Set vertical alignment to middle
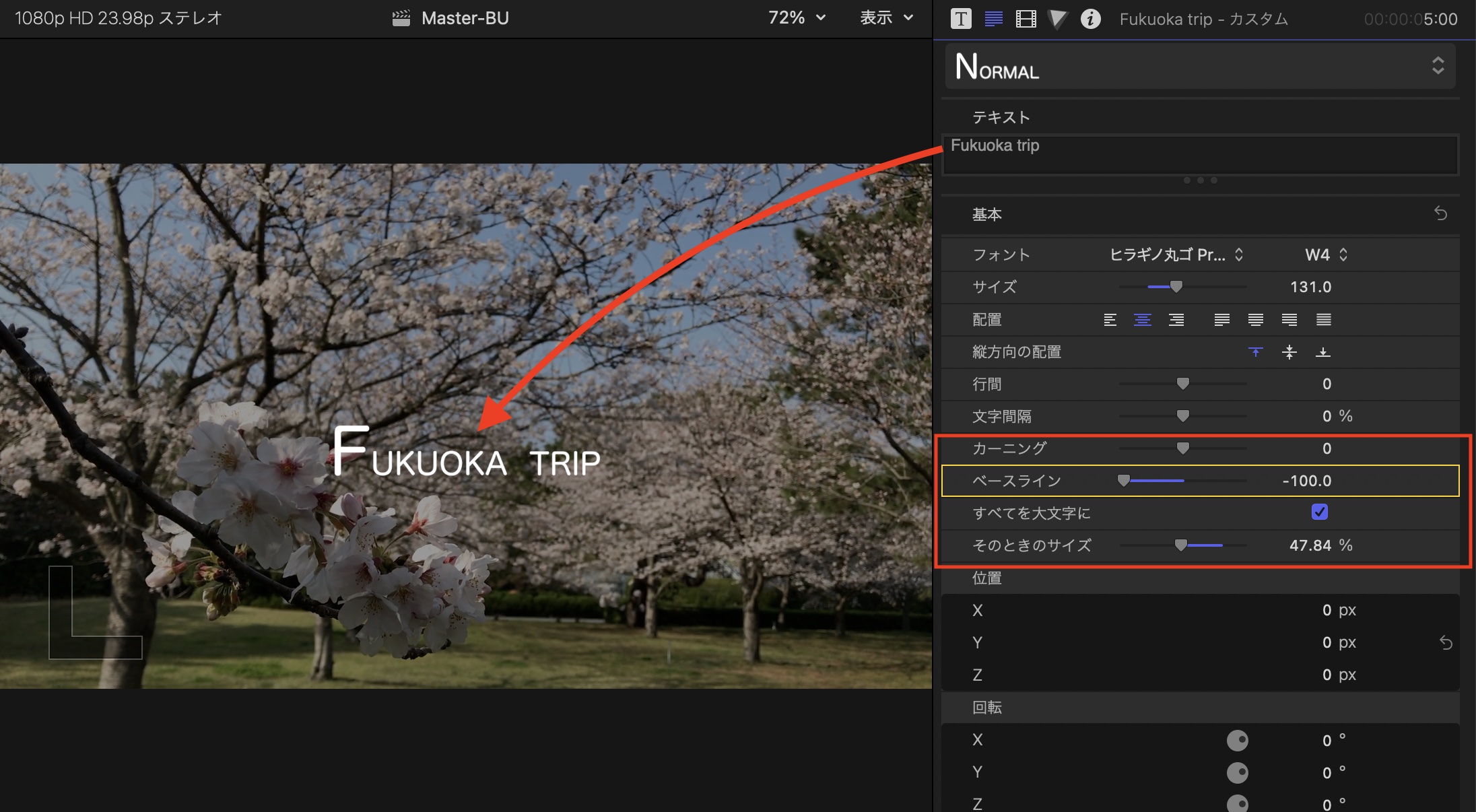The height and width of the screenshot is (812, 1476). (1289, 352)
